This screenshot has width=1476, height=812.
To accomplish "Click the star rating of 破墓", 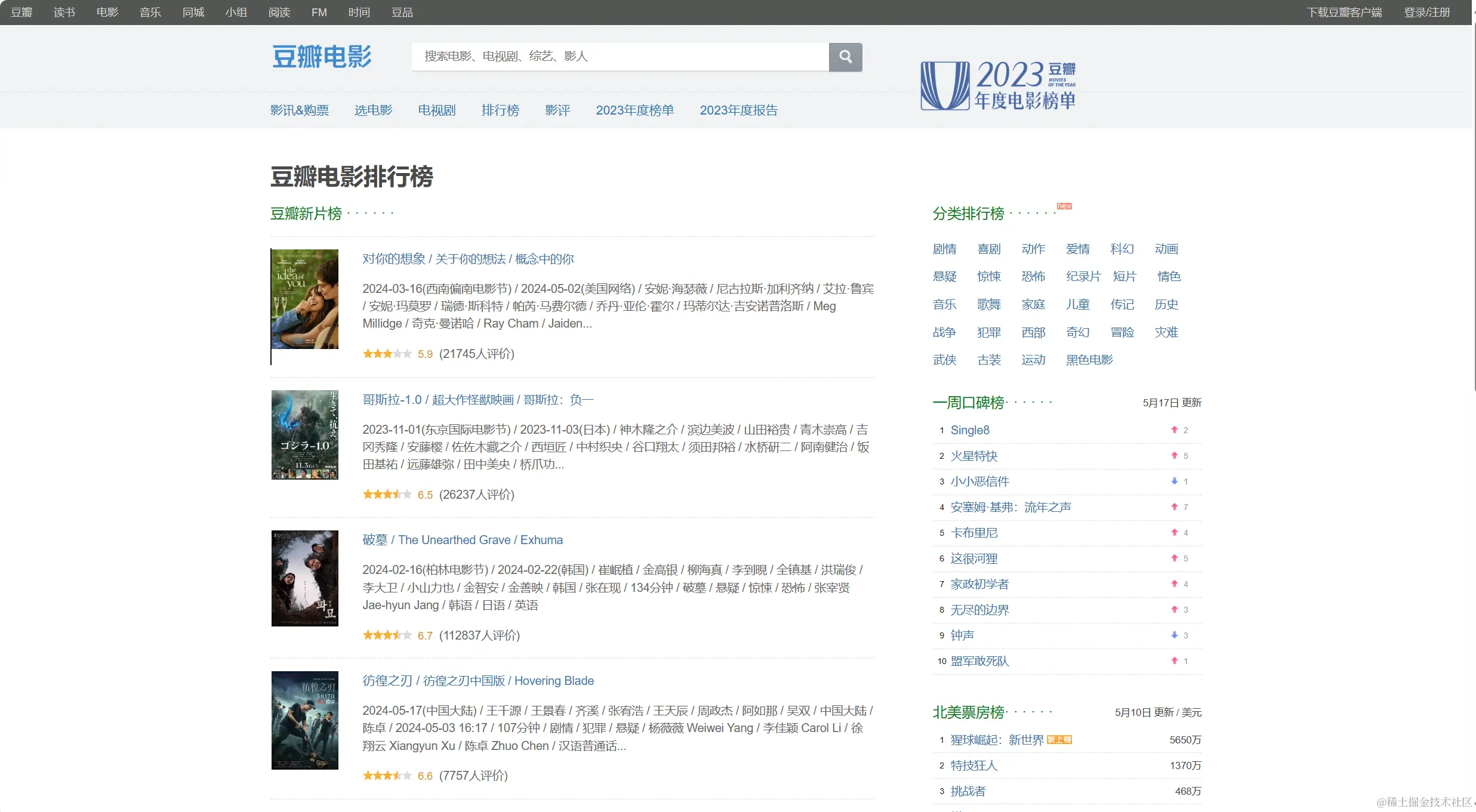I will [387, 635].
